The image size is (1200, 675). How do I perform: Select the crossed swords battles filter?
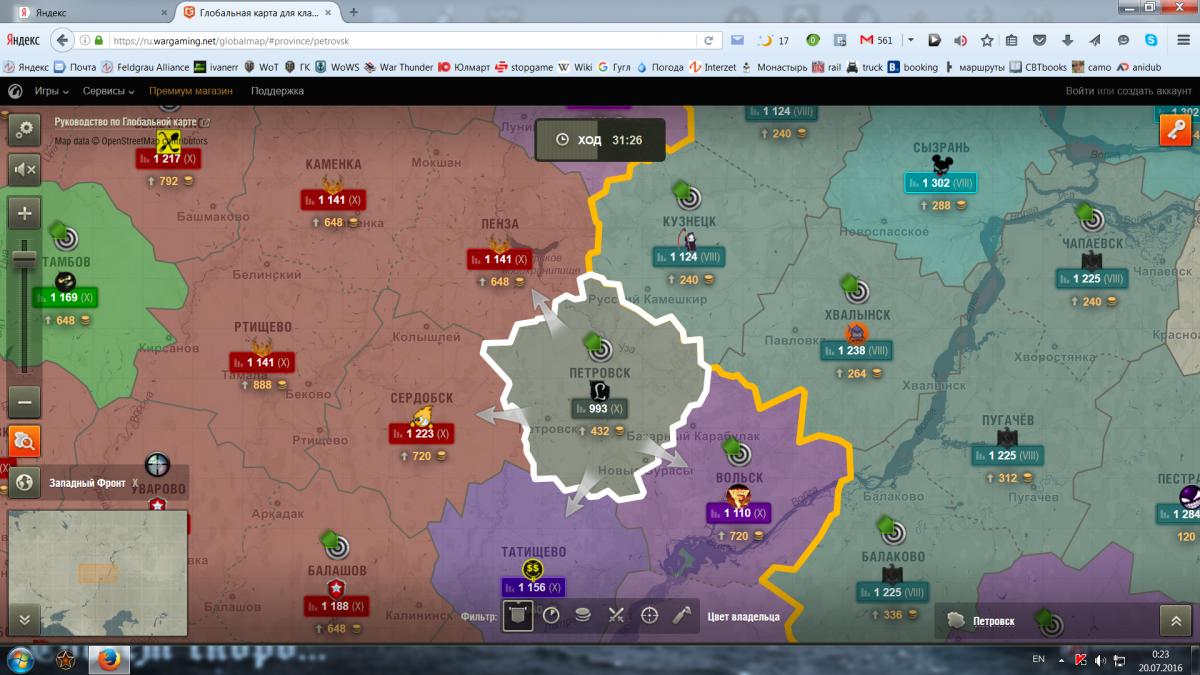[x=616, y=615]
